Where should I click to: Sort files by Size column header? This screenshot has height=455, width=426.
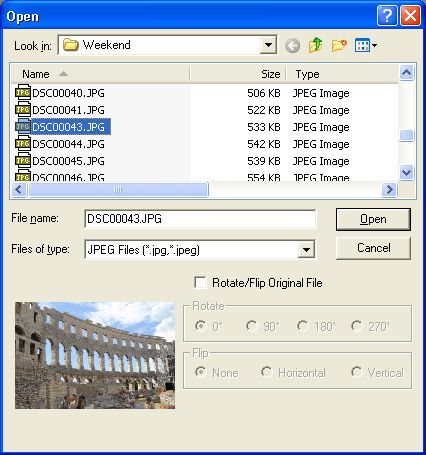coord(238,74)
